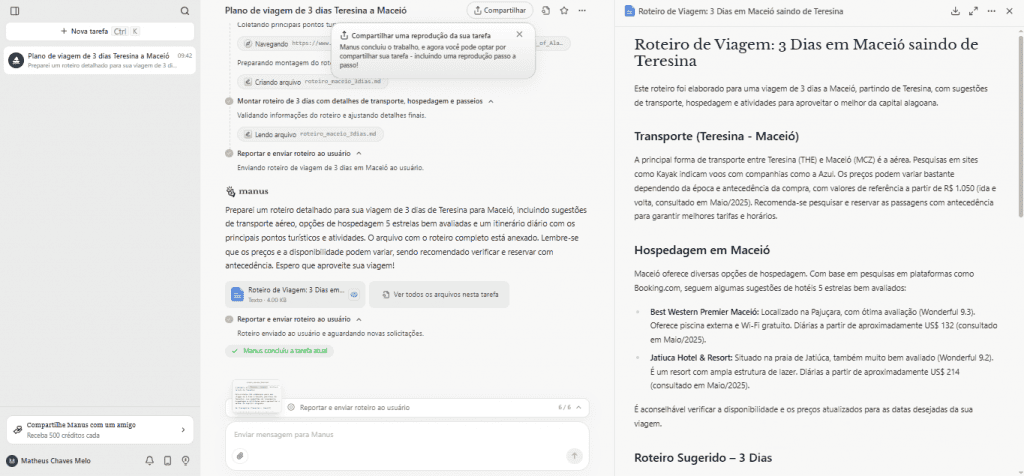Toggle the left sidebar panel icon
The image size is (1024, 476).
(x=15, y=11)
